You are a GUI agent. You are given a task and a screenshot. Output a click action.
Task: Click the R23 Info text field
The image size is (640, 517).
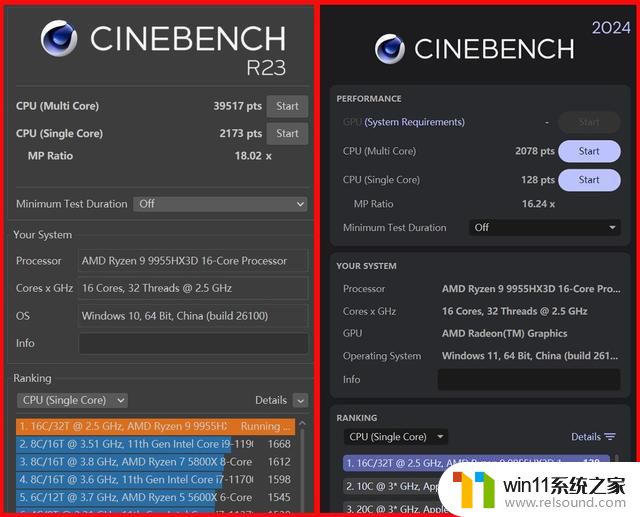point(193,344)
